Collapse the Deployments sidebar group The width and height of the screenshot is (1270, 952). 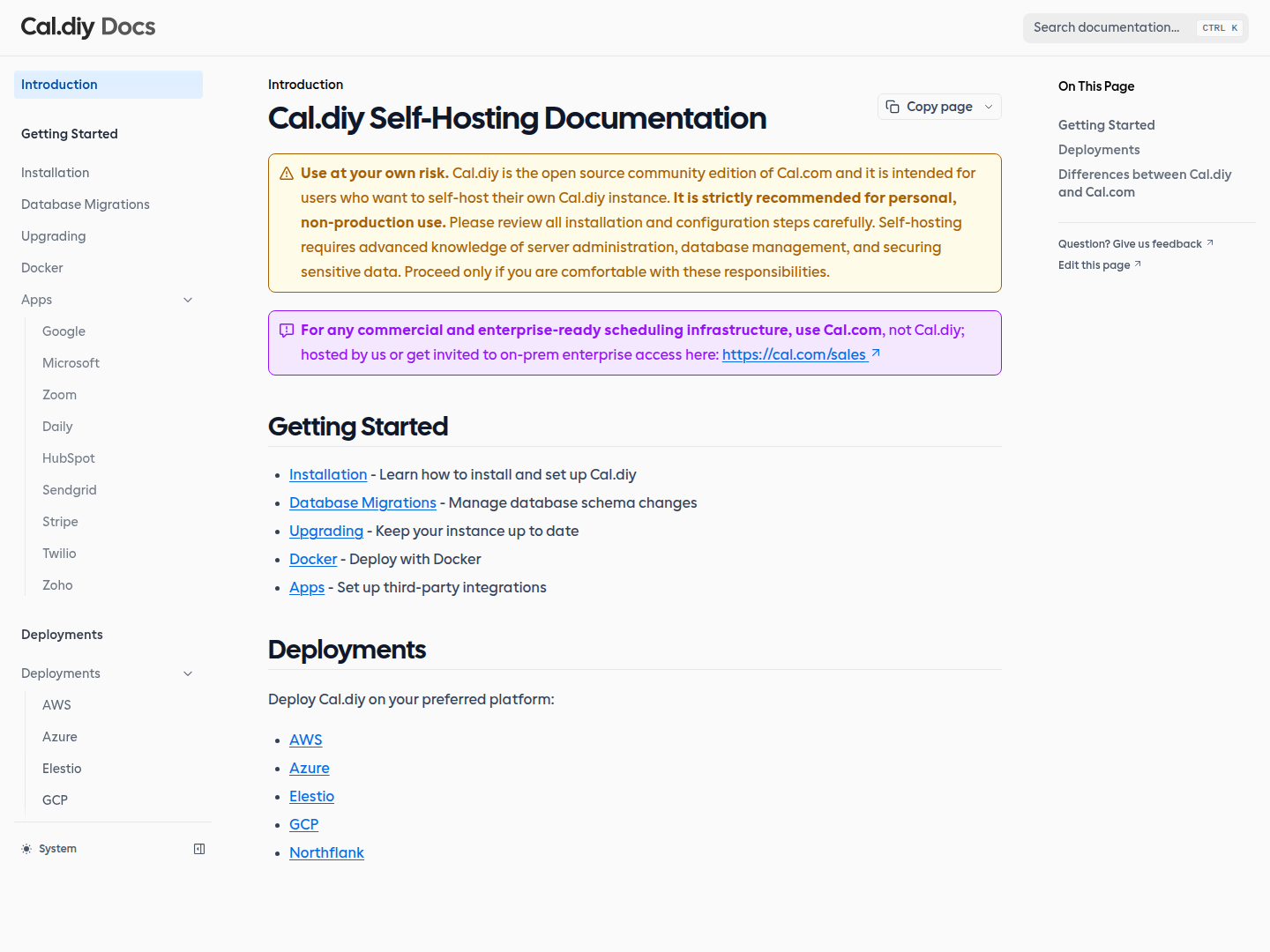click(188, 673)
